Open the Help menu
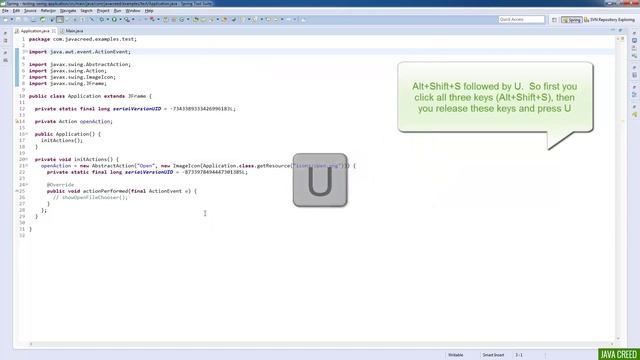Image resolution: width=640 pixels, height=360 pixels. click(149, 11)
